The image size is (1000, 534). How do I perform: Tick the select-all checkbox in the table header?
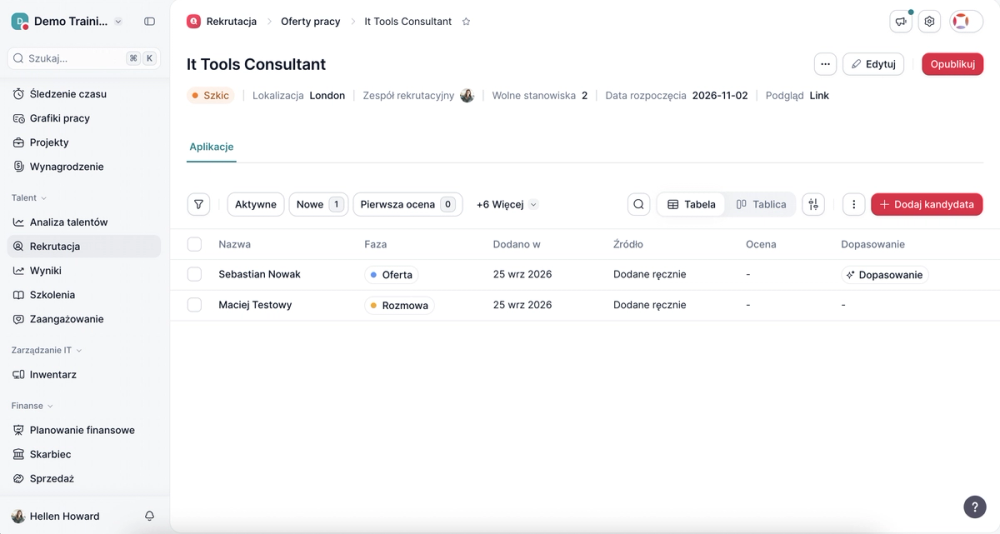(195, 244)
